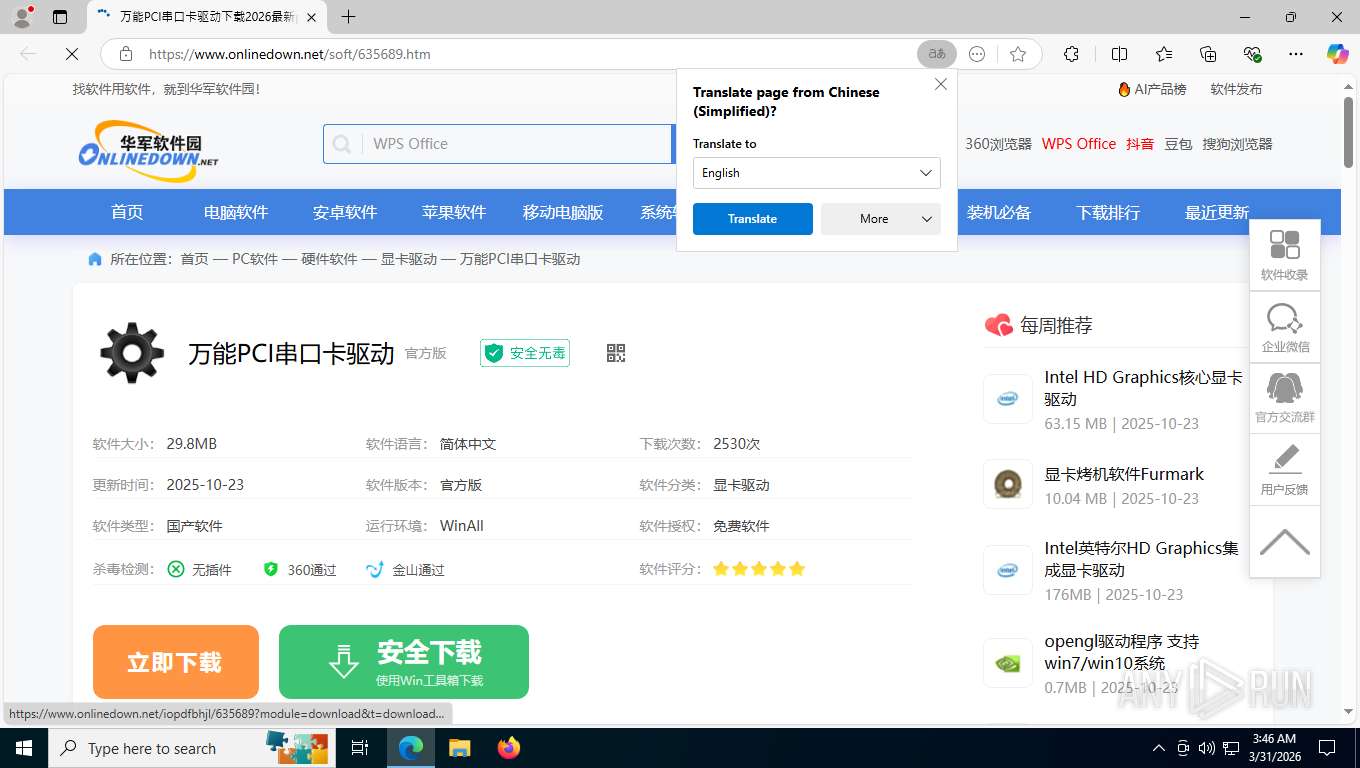Click the 软件发布 link
Image resolution: width=1360 pixels, height=768 pixels.
point(1236,89)
